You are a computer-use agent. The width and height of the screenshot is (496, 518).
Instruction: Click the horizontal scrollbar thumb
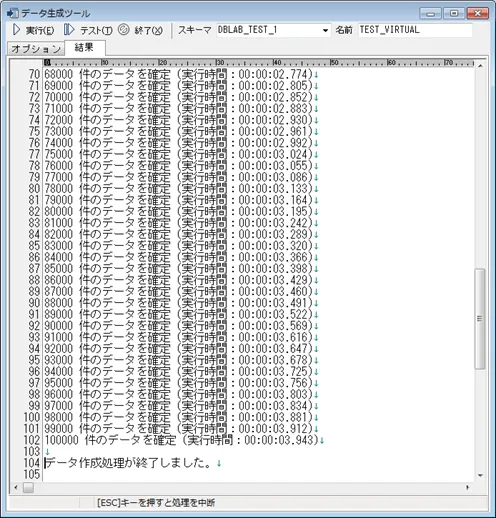(28, 487)
